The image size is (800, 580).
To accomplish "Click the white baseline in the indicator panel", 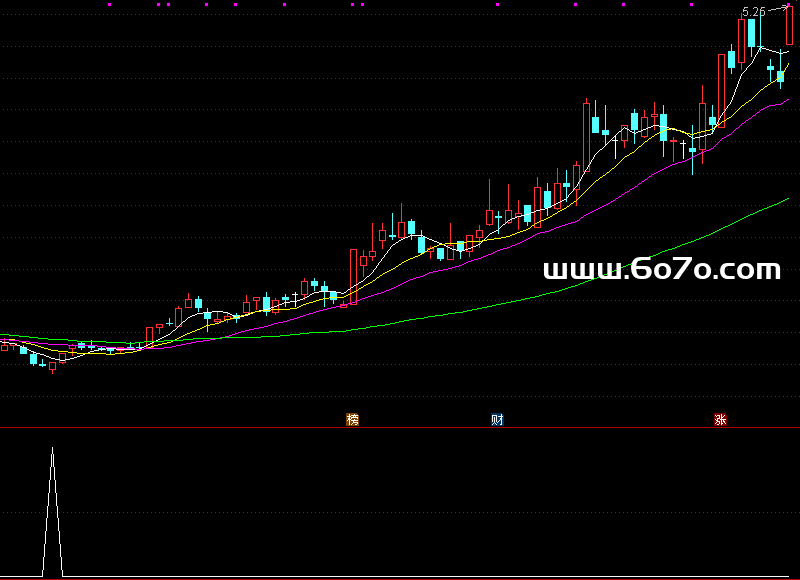I will tap(400, 577).
